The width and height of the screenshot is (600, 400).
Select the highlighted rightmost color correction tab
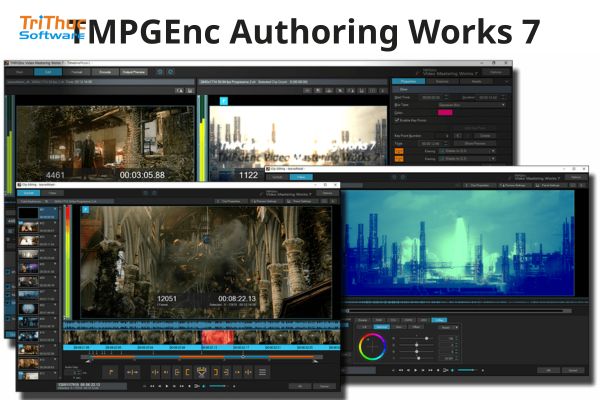(x=439, y=320)
